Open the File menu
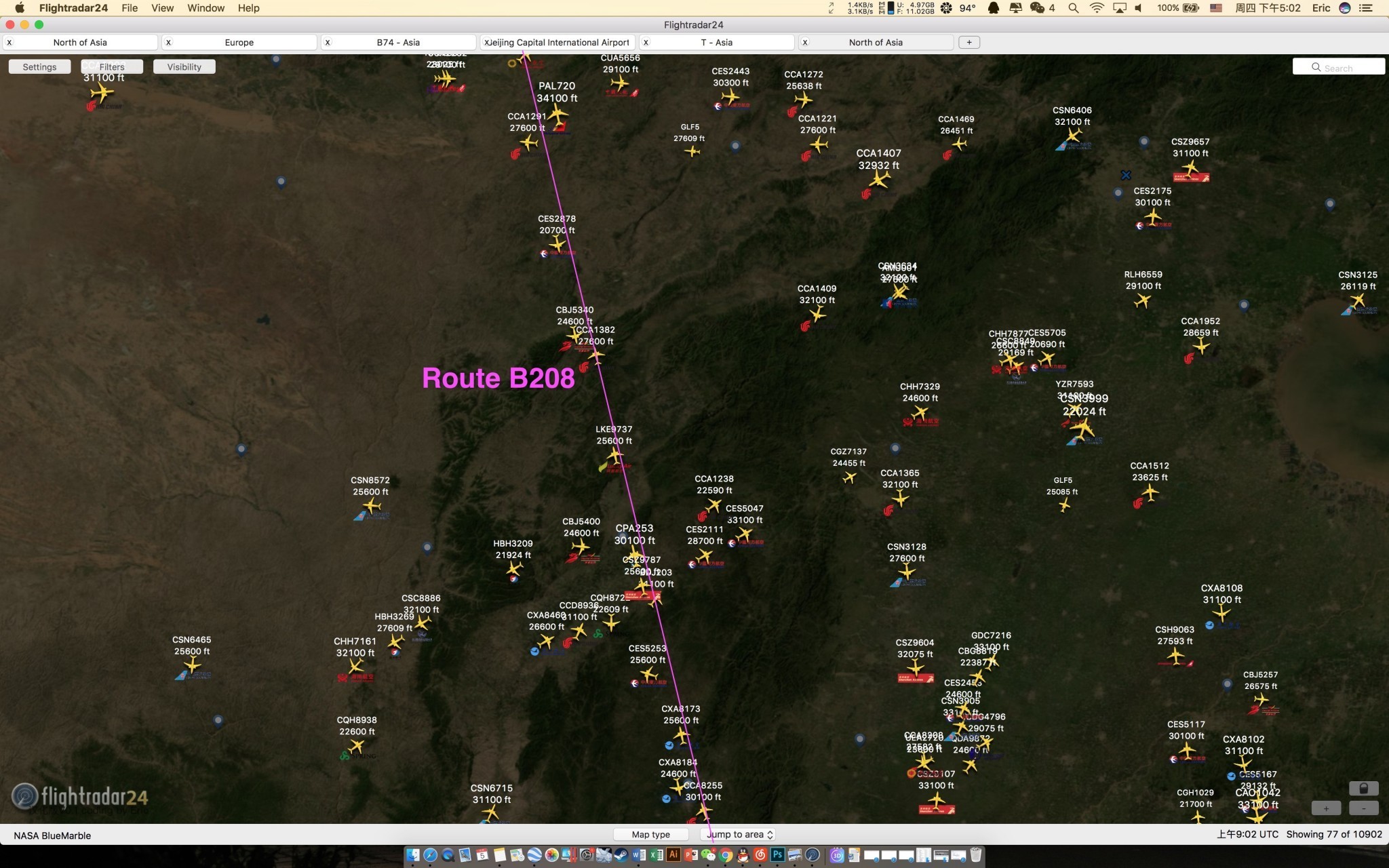The image size is (1389, 868). 130,8
